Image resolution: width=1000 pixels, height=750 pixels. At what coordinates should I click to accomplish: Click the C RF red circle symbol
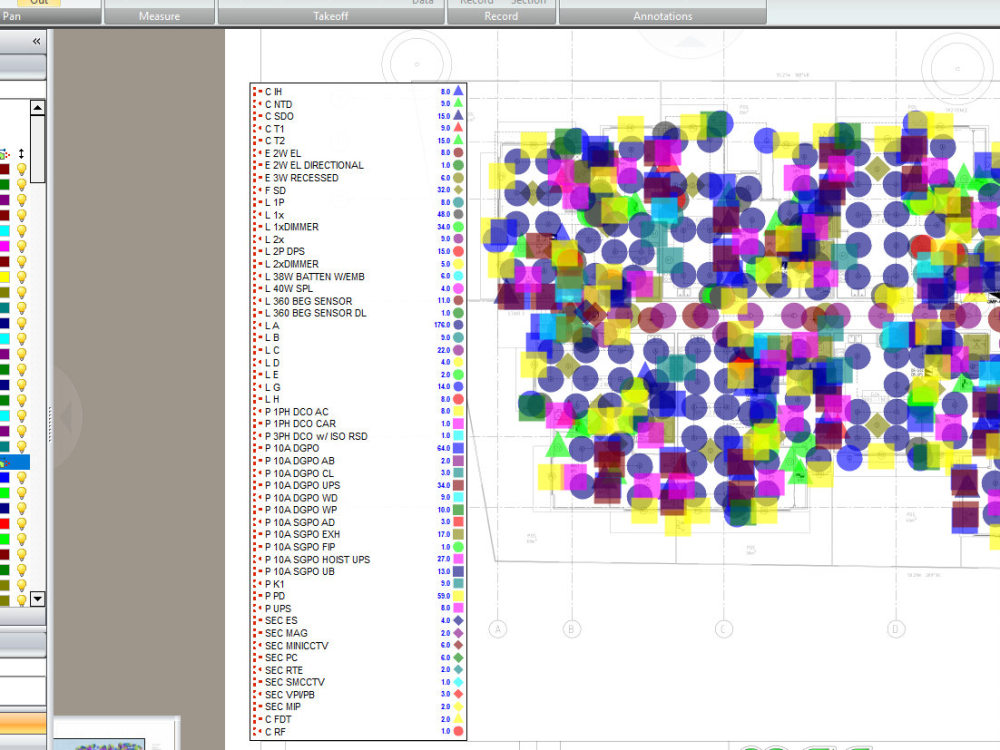(458, 732)
